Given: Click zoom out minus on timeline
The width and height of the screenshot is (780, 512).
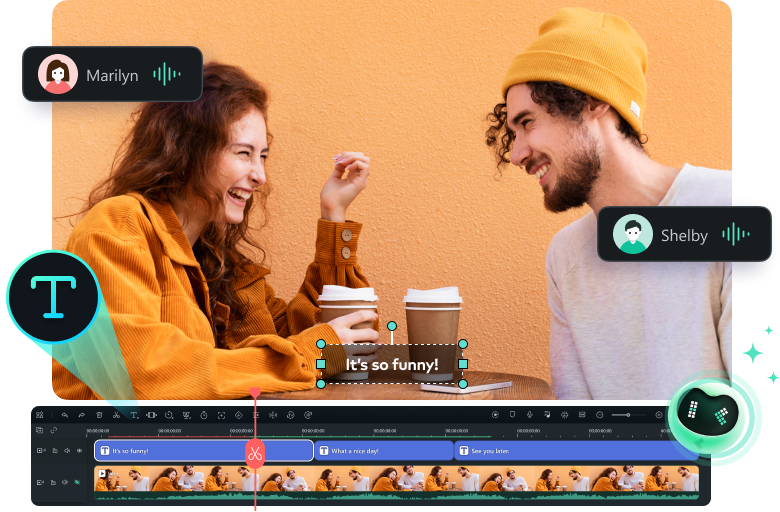Looking at the screenshot, I should click(x=600, y=414).
